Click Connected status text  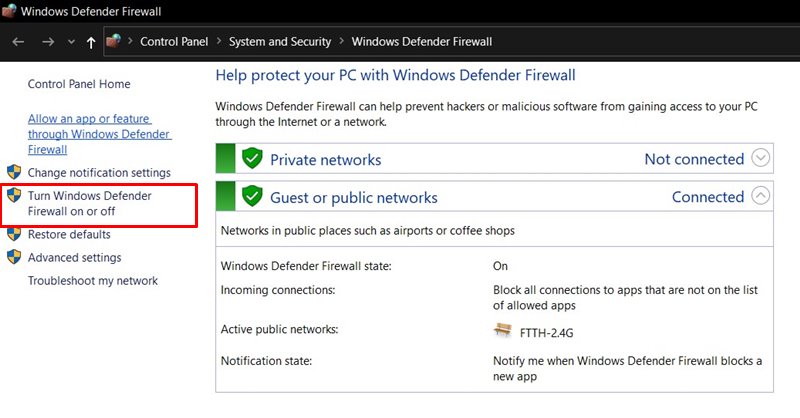pos(708,196)
